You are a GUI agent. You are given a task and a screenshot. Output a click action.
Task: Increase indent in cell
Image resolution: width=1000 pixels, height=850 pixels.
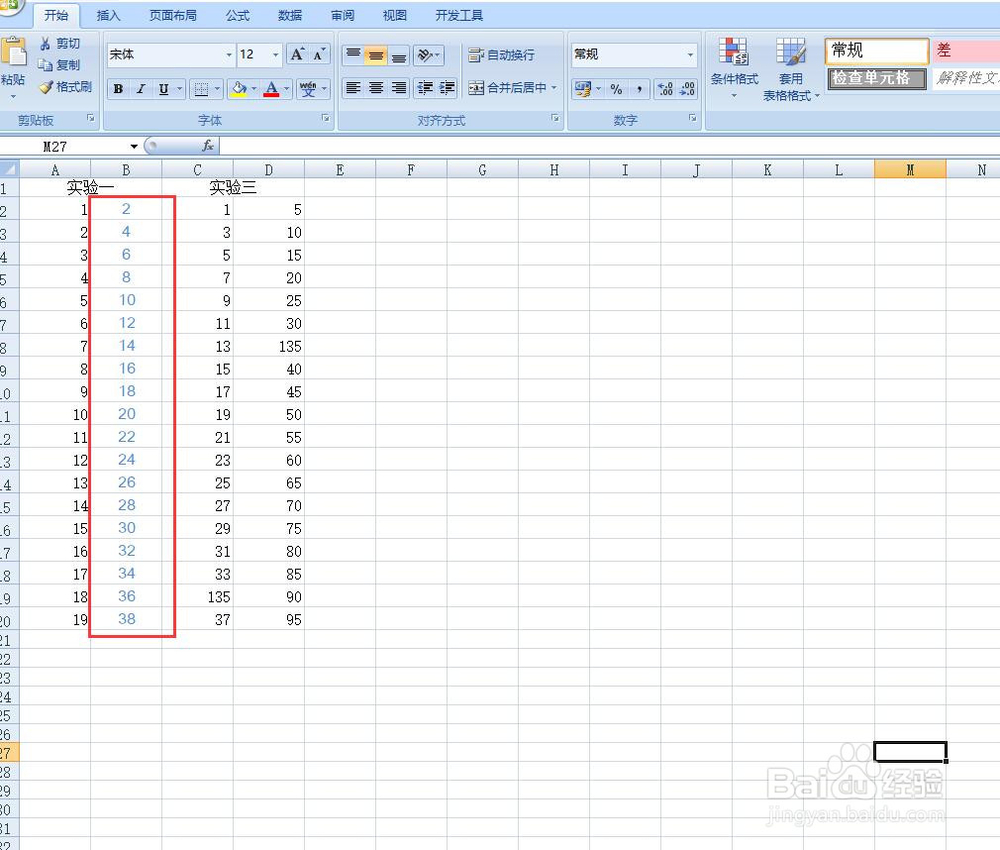tap(447, 87)
